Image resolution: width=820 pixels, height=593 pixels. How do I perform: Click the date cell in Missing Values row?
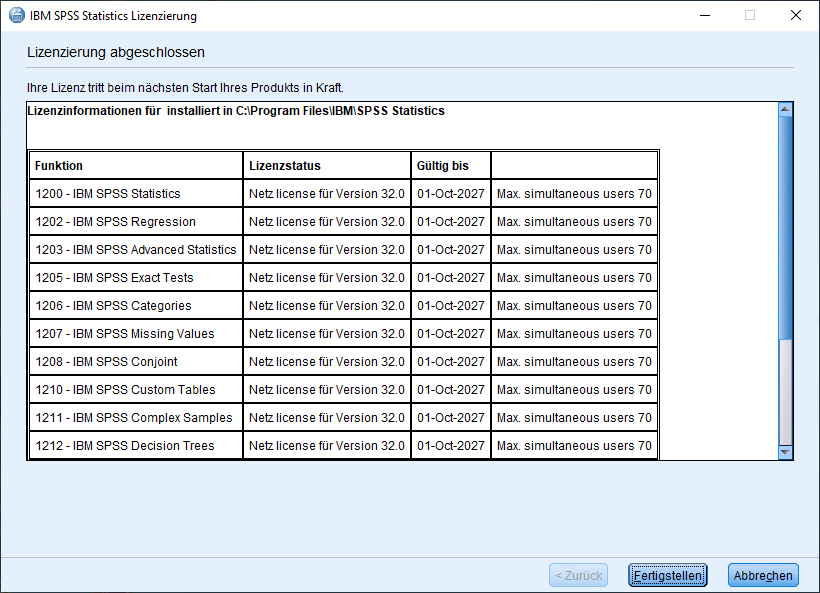(451, 334)
